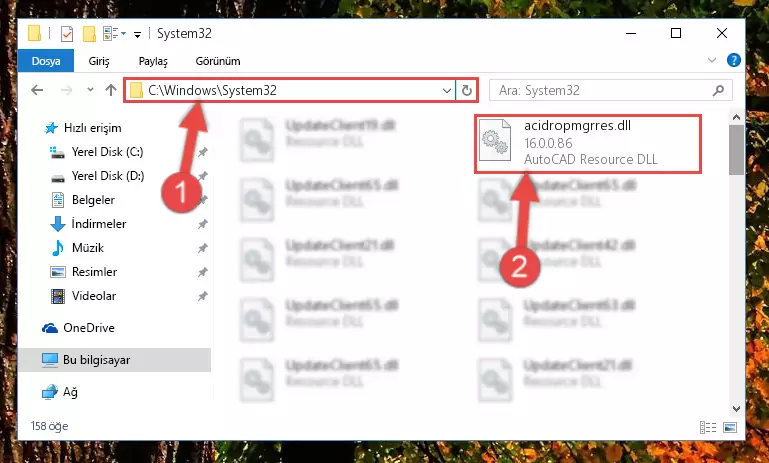769x463 pixels.
Task: Switch to details view icon
Action: pos(708,427)
